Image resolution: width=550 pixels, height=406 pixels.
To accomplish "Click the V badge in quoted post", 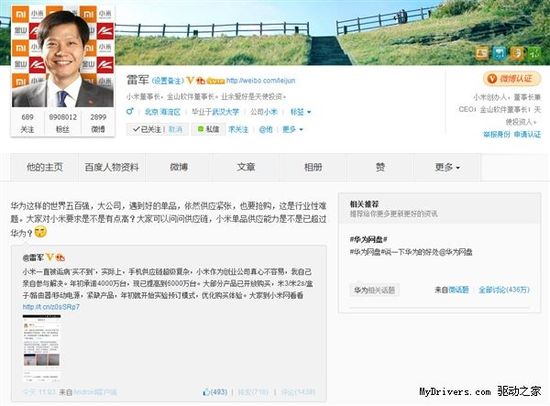I will click(x=50, y=257).
